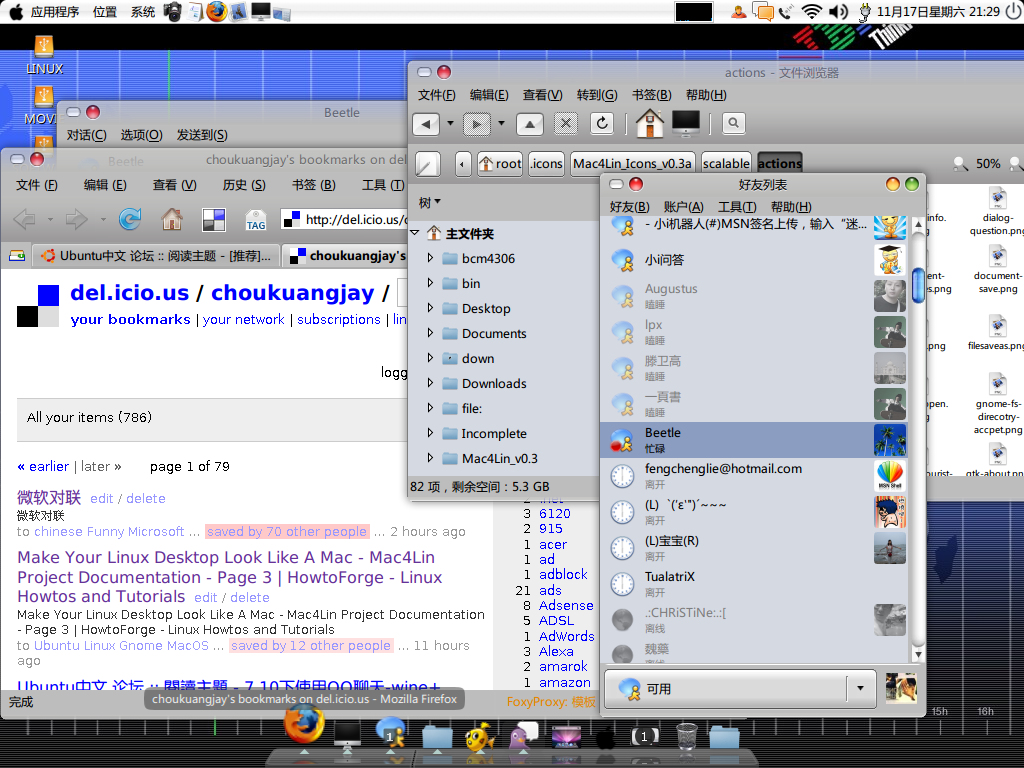1024x768 pixels.
Task: Click the file browser Back arrow button
Action: pos(426,123)
